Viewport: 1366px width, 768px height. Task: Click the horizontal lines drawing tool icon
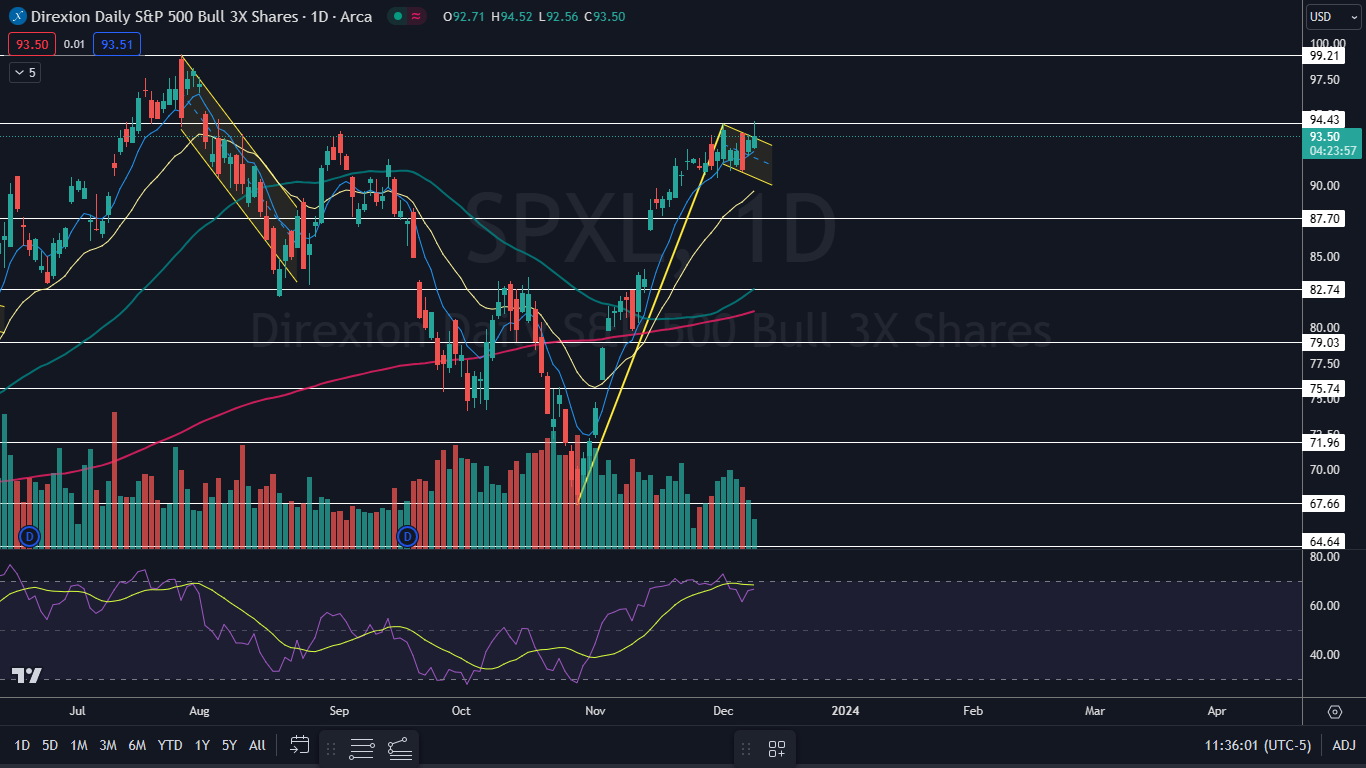coord(362,747)
